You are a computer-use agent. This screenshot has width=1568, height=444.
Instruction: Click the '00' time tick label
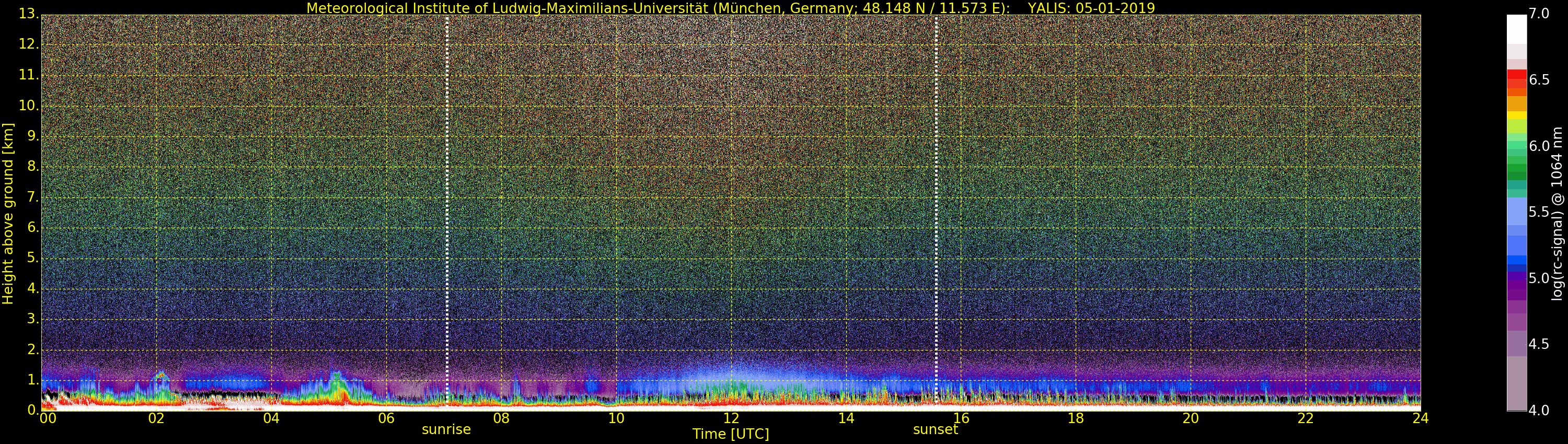tap(48, 418)
